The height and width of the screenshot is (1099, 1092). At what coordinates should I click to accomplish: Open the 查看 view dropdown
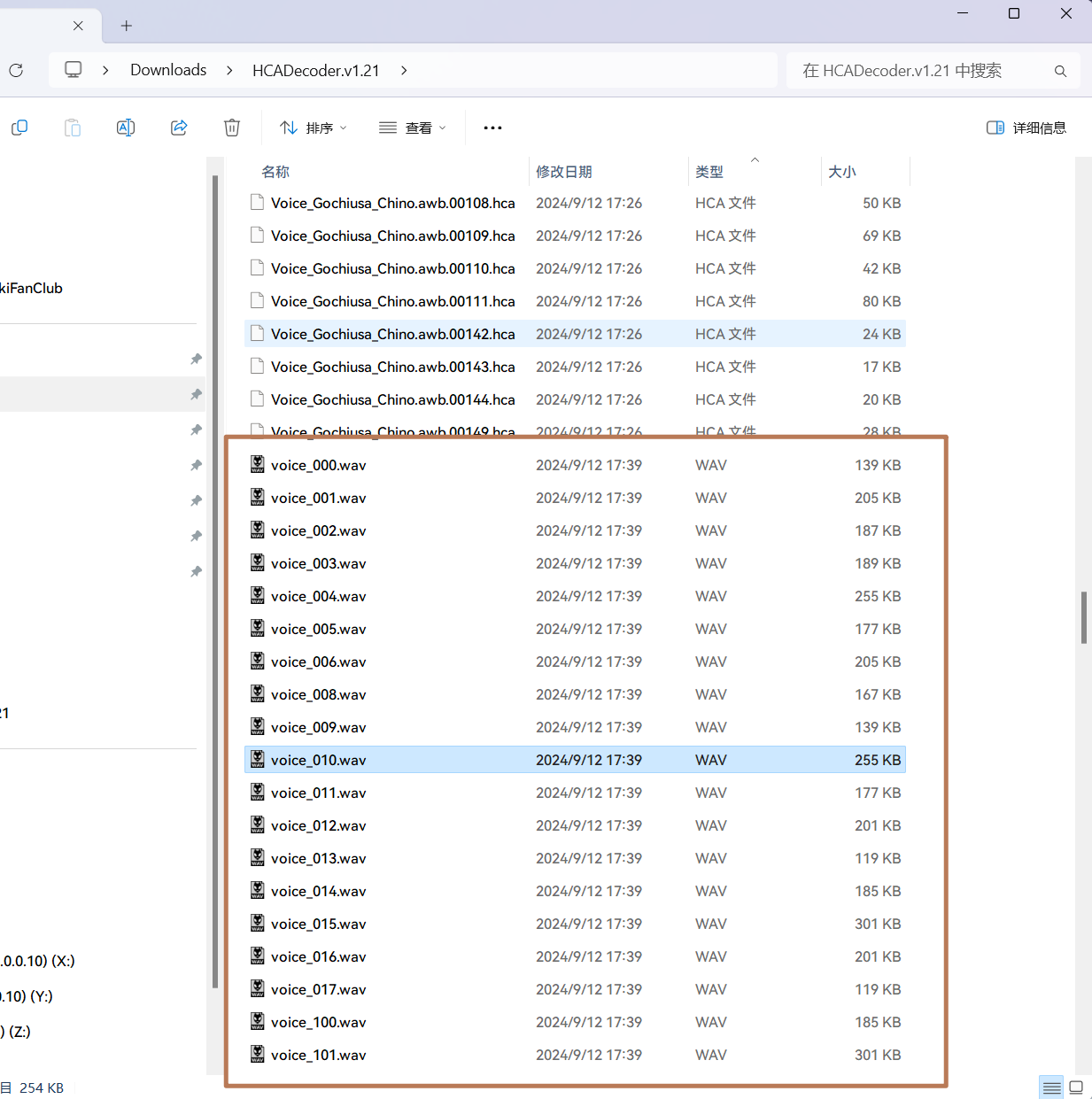pos(412,128)
